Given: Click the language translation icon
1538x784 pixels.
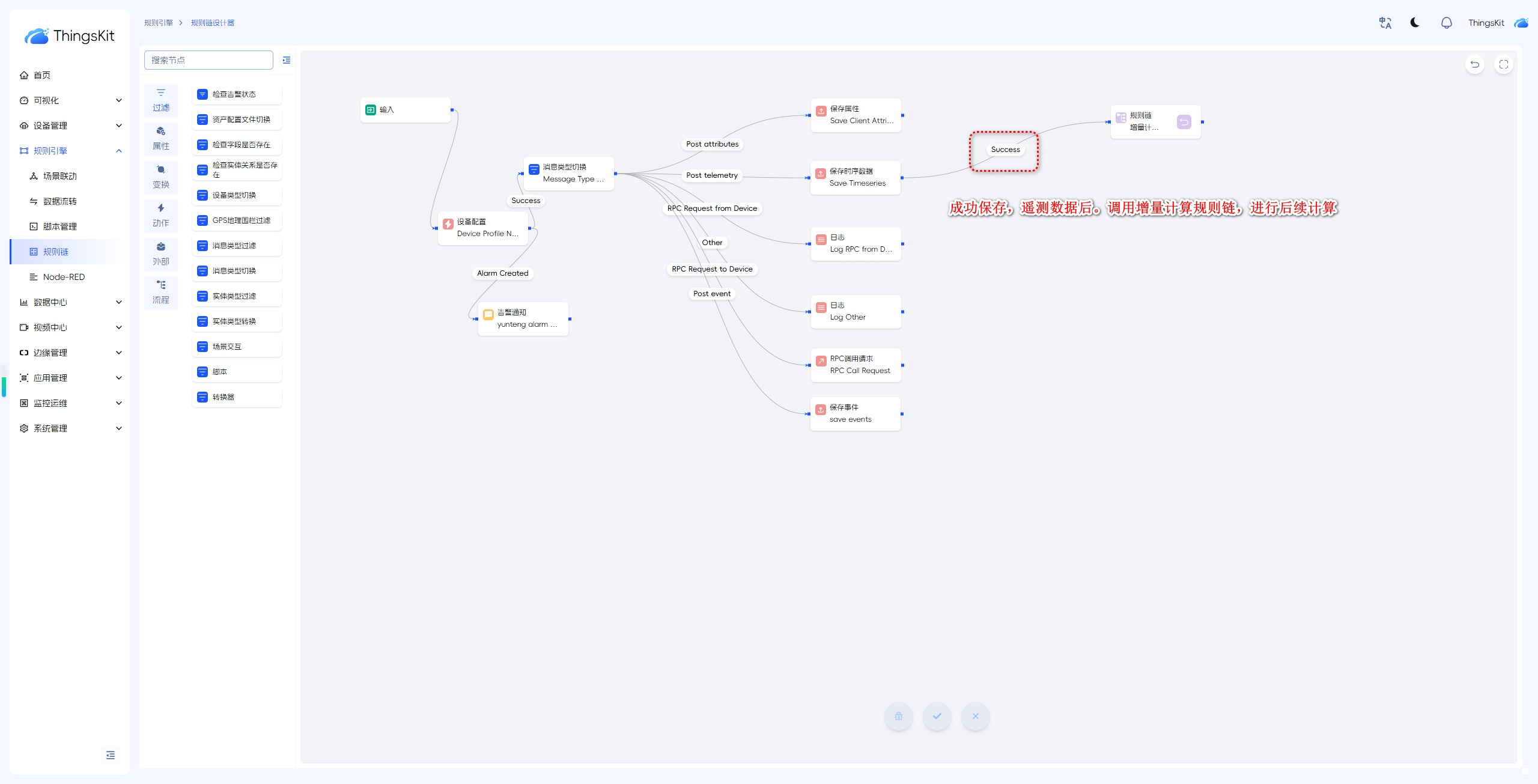Looking at the screenshot, I should [1385, 23].
